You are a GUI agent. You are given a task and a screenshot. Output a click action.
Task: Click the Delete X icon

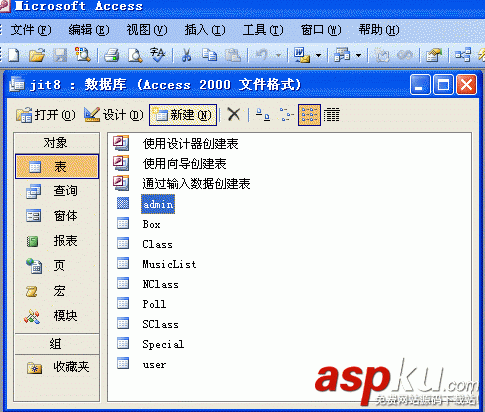[234, 115]
